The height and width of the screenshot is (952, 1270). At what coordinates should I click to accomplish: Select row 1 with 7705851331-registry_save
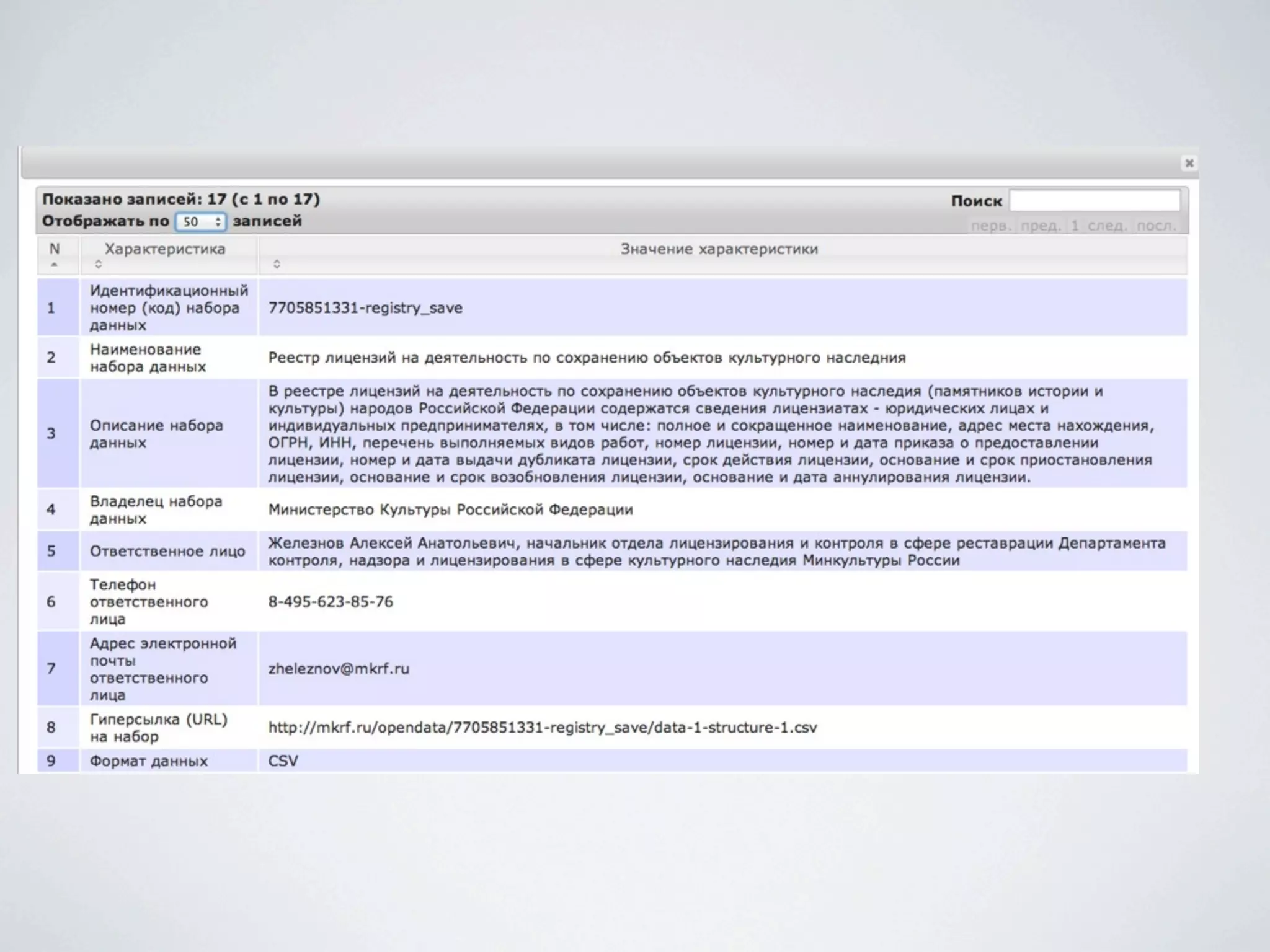coord(365,308)
